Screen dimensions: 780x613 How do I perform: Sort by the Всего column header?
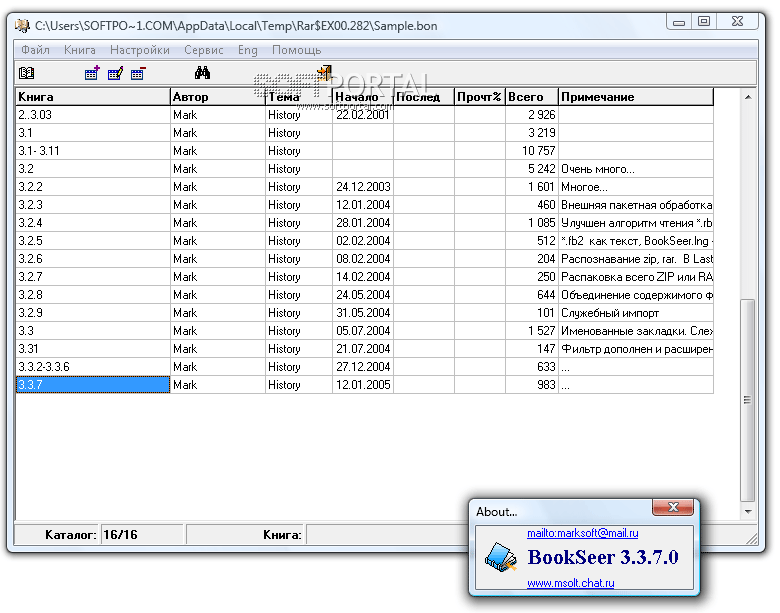(x=532, y=97)
